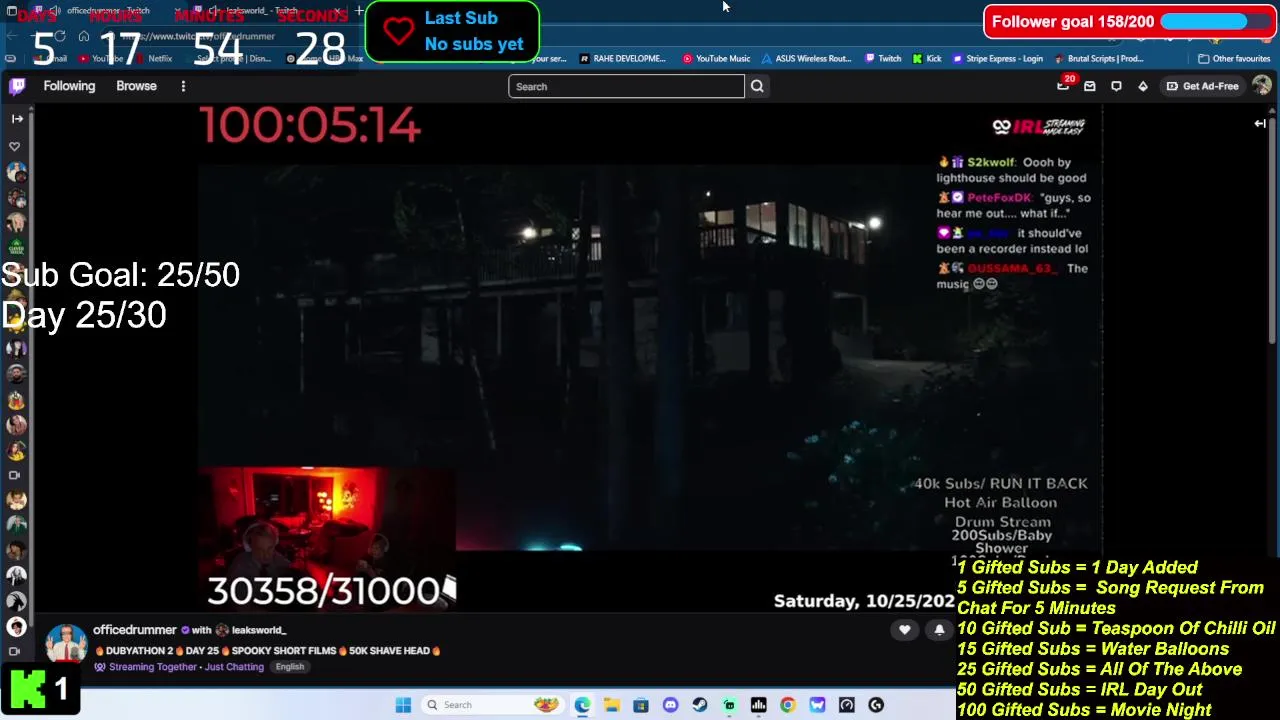Open Steam from taskbar
1280x720 pixels.
(700, 705)
